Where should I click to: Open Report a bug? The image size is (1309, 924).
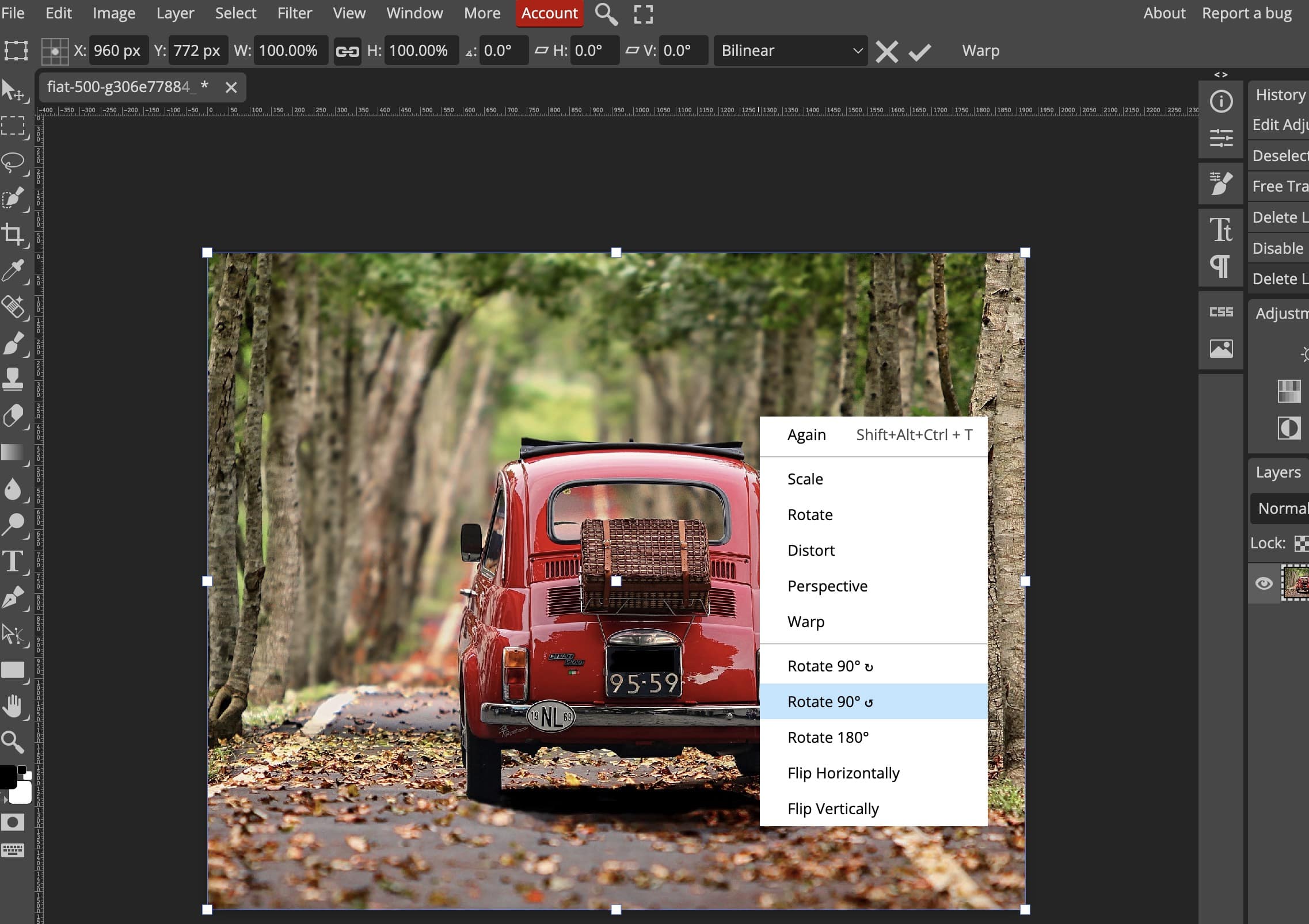[x=1246, y=13]
